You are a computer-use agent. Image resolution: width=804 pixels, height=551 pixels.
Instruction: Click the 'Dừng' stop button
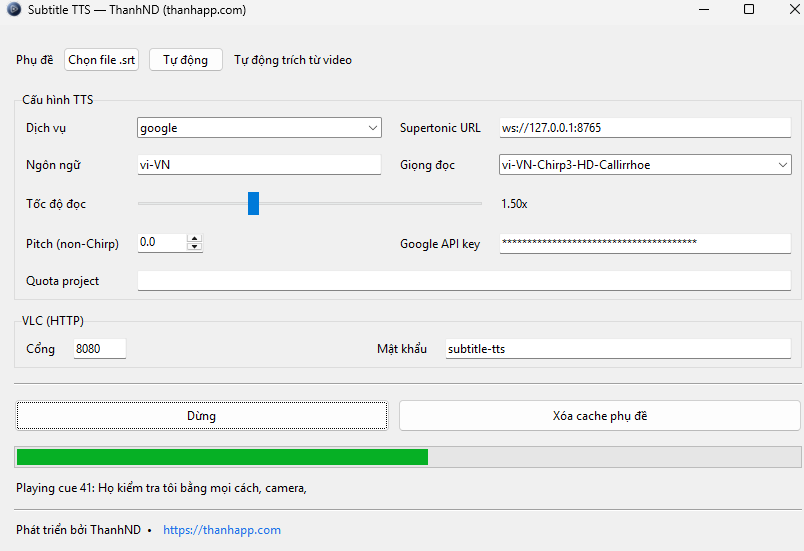click(202, 415)
